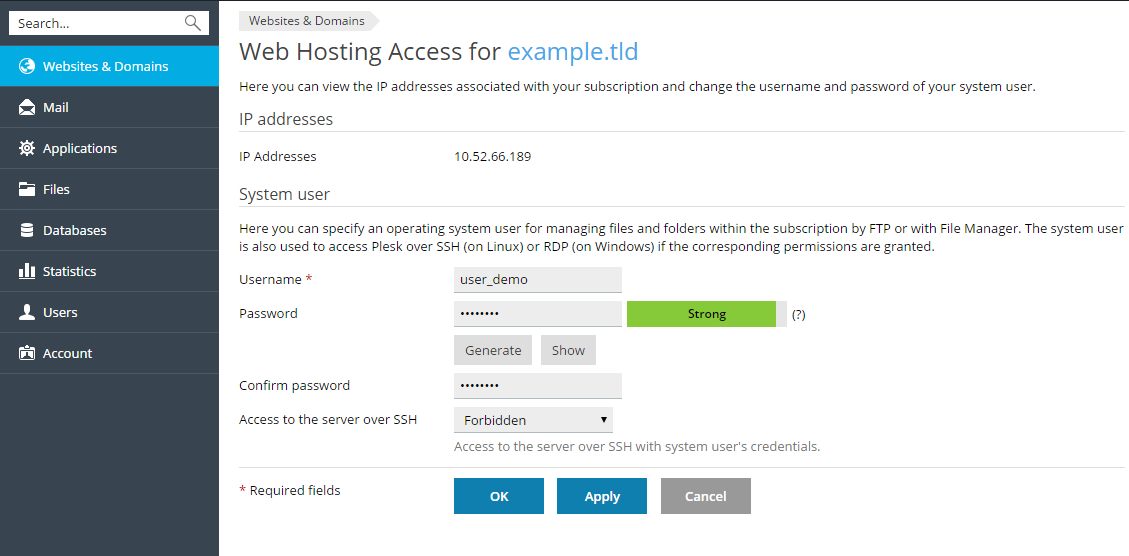Click the Mail envelope icon

pos(26,107)
